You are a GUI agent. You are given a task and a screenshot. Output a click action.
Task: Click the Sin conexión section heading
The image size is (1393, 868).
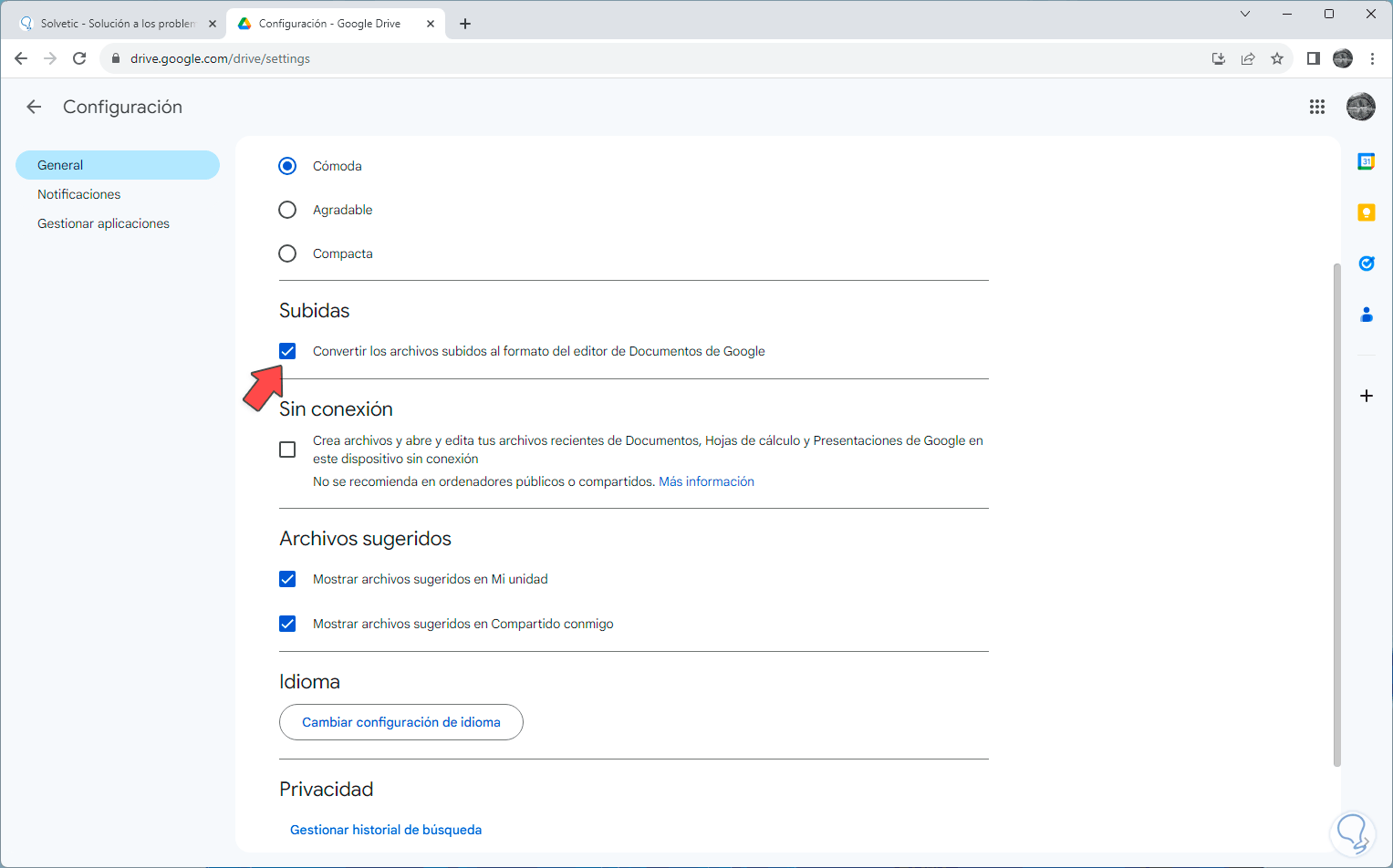(336, 409)
